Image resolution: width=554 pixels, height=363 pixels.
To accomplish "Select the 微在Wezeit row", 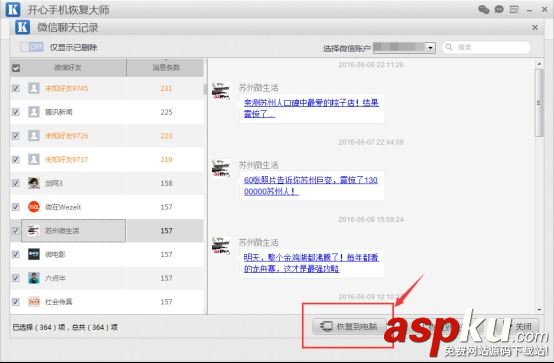I will point(107,207).
